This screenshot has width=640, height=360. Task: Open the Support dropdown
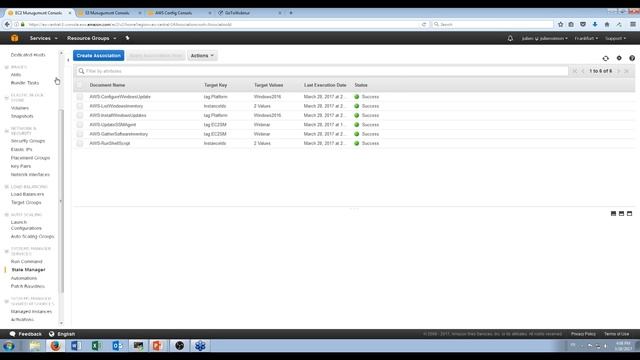tap(616, 38)
